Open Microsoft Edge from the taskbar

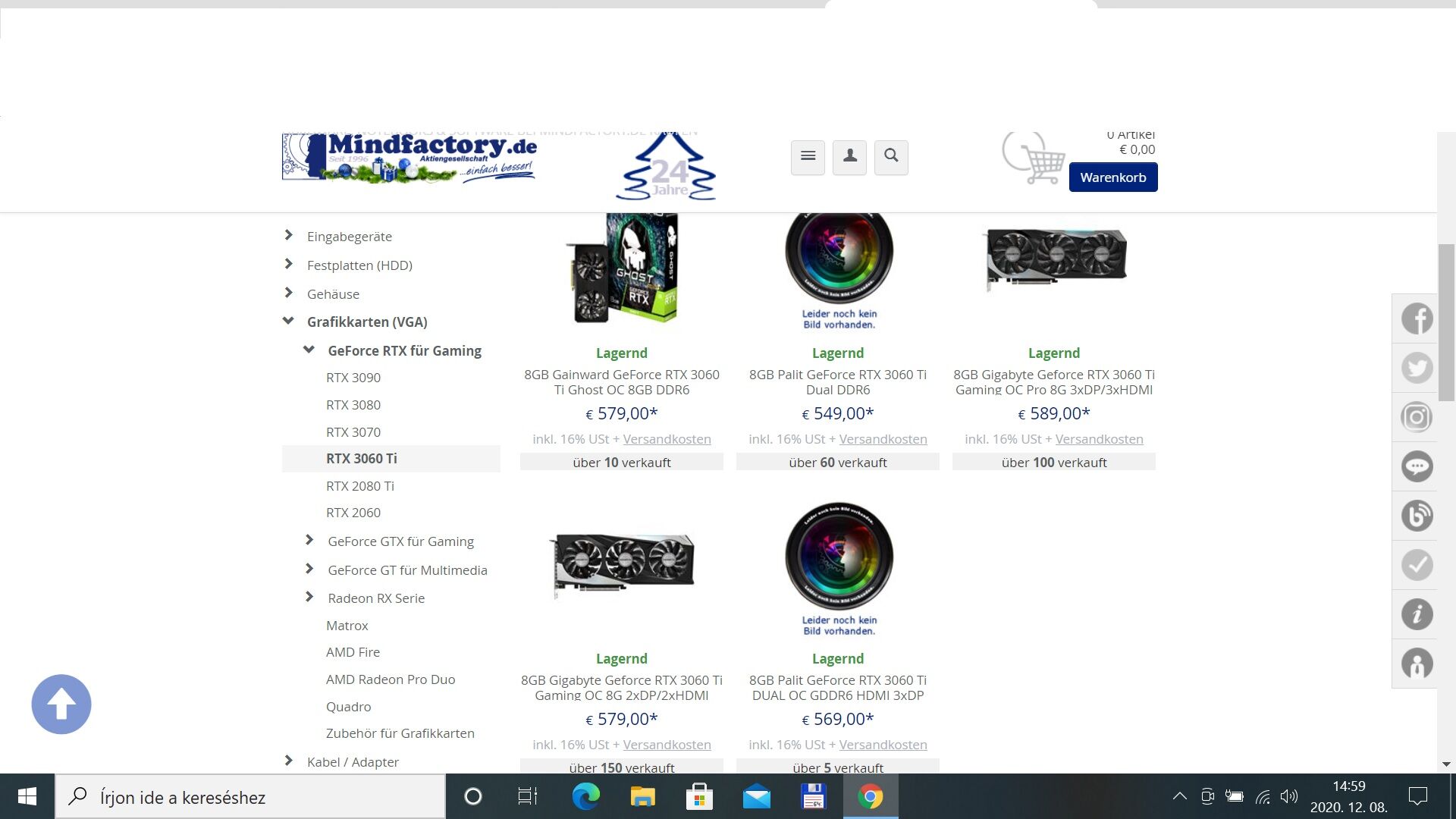point(585,796)
